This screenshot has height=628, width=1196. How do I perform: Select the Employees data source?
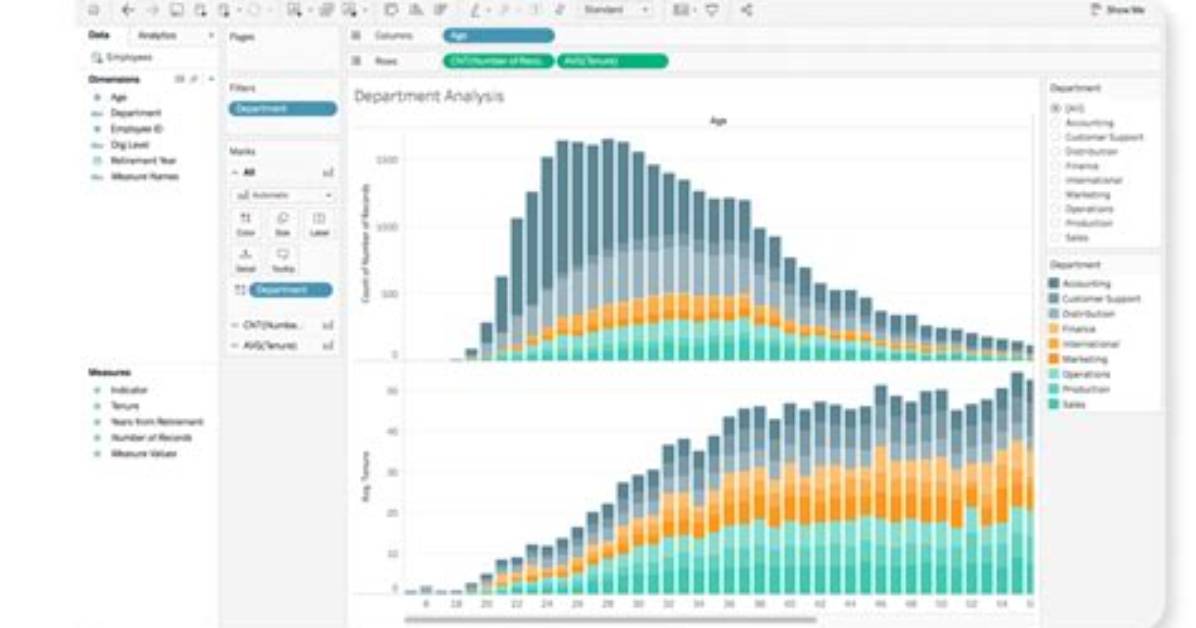pos(122,57)
